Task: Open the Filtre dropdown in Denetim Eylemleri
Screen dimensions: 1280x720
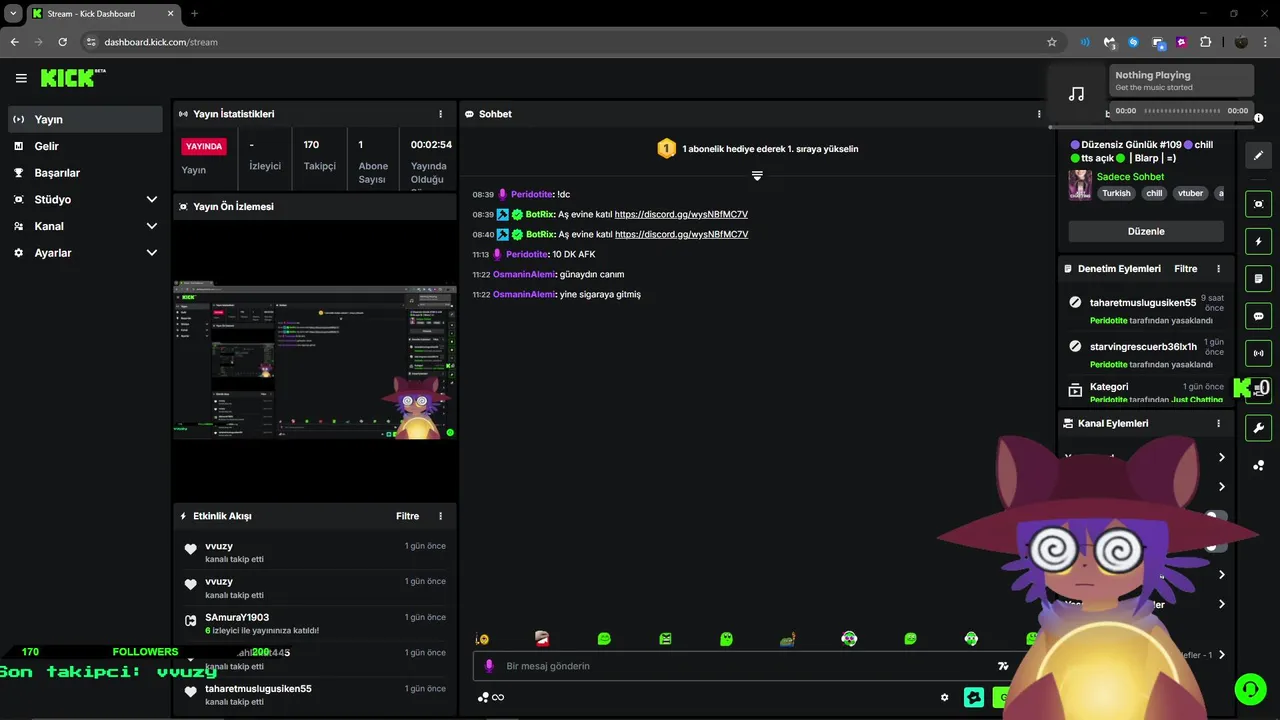Action: (1185, 269)
